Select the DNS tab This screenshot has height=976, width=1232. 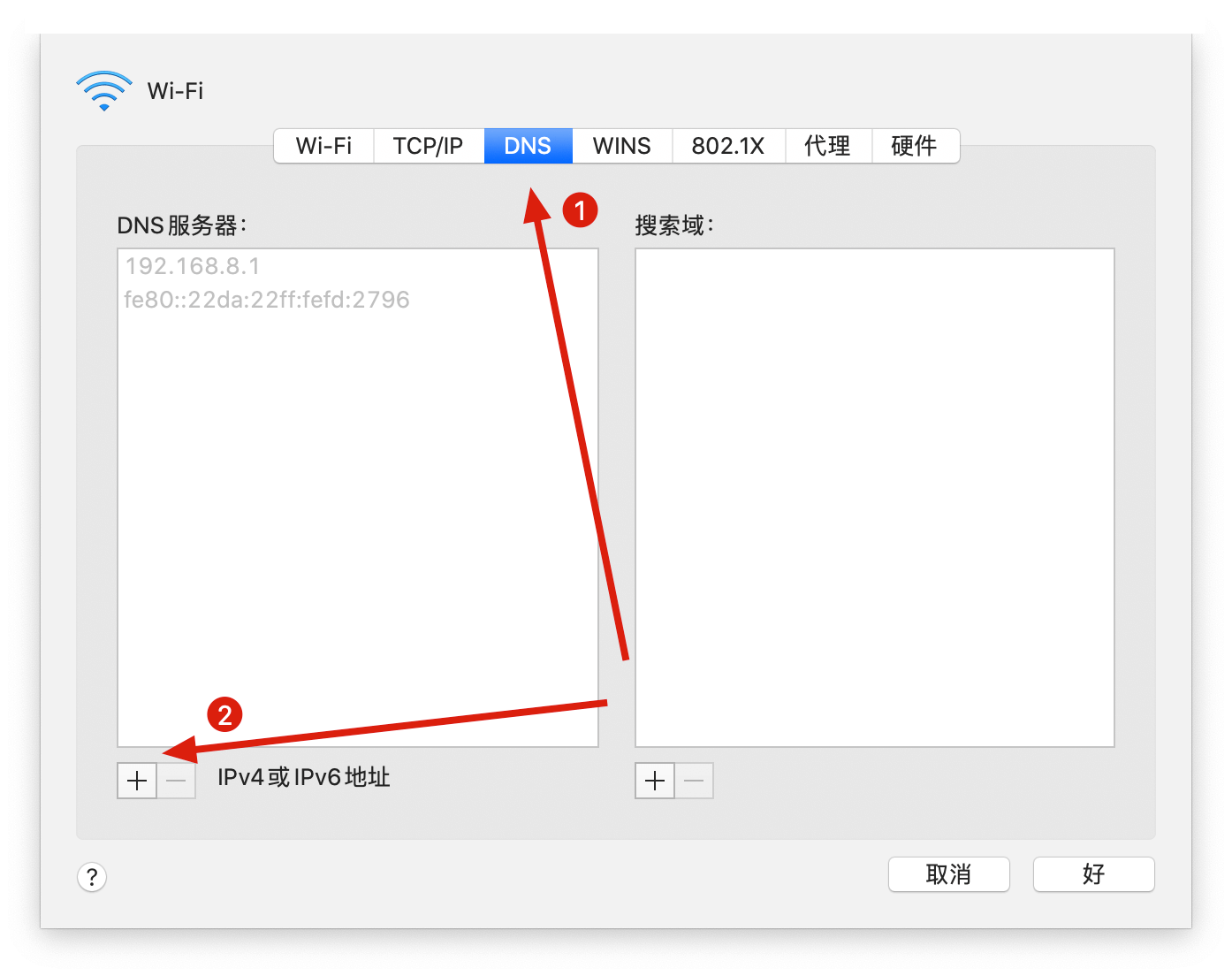click(x=528, y=146)
